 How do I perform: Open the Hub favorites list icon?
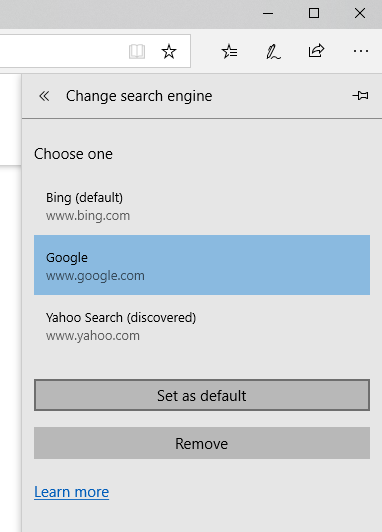[229, 52]
